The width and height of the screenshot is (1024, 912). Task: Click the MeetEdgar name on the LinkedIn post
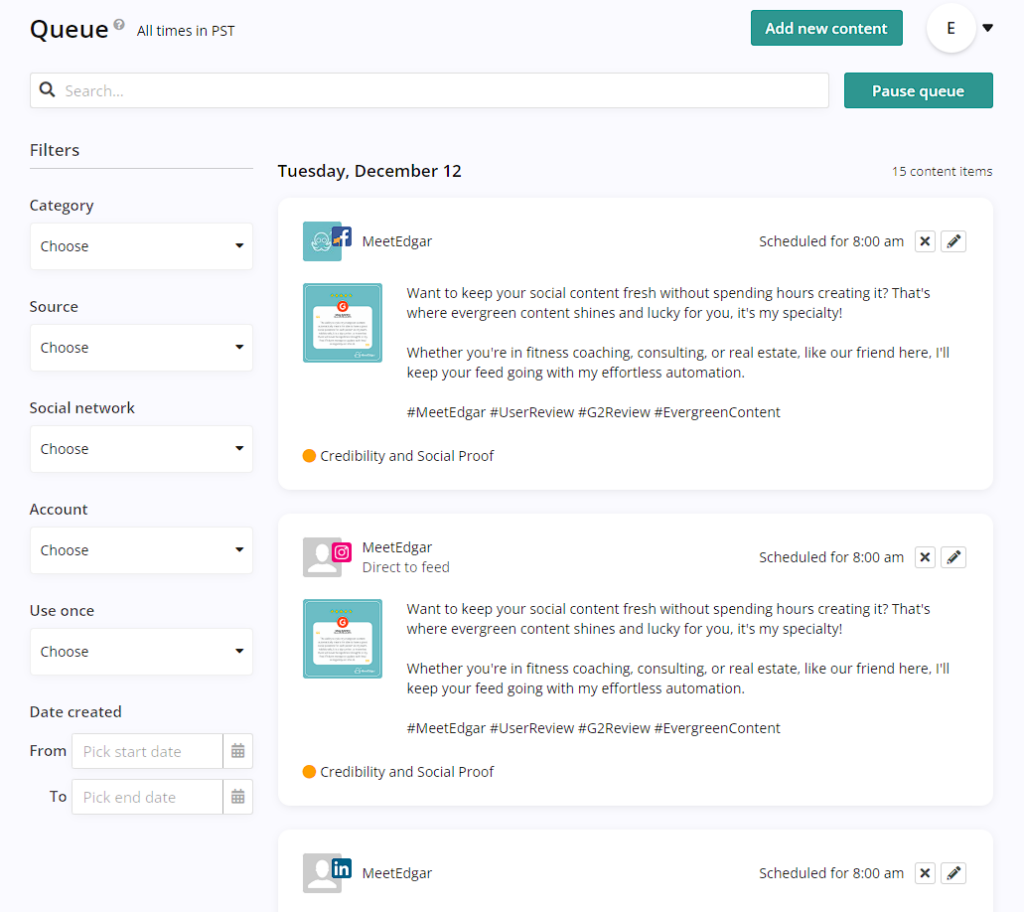397,873
